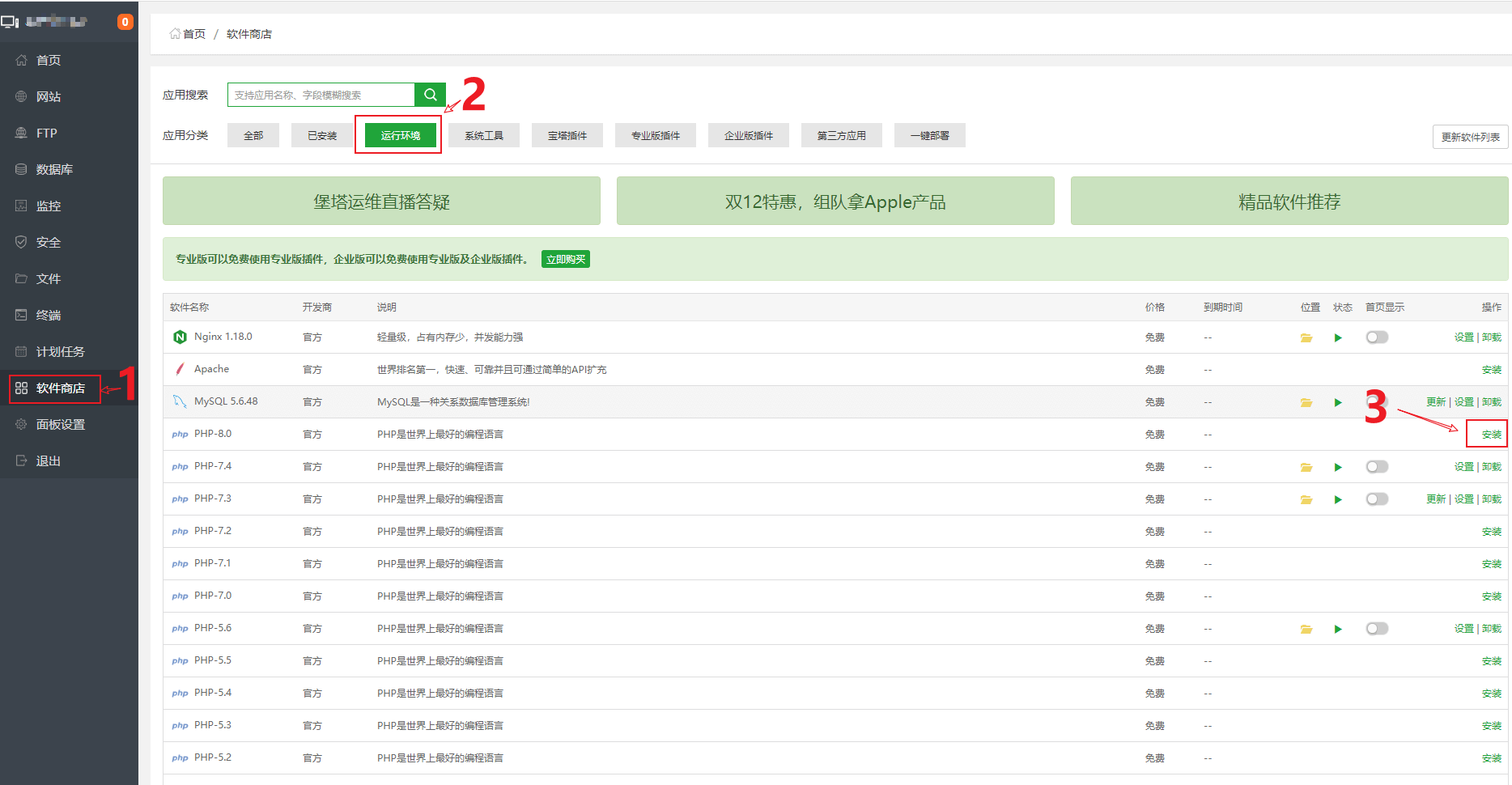Click the PHP-7.1 software name
This screenshot has height=785, width=1512.
(x=213, y=563)
